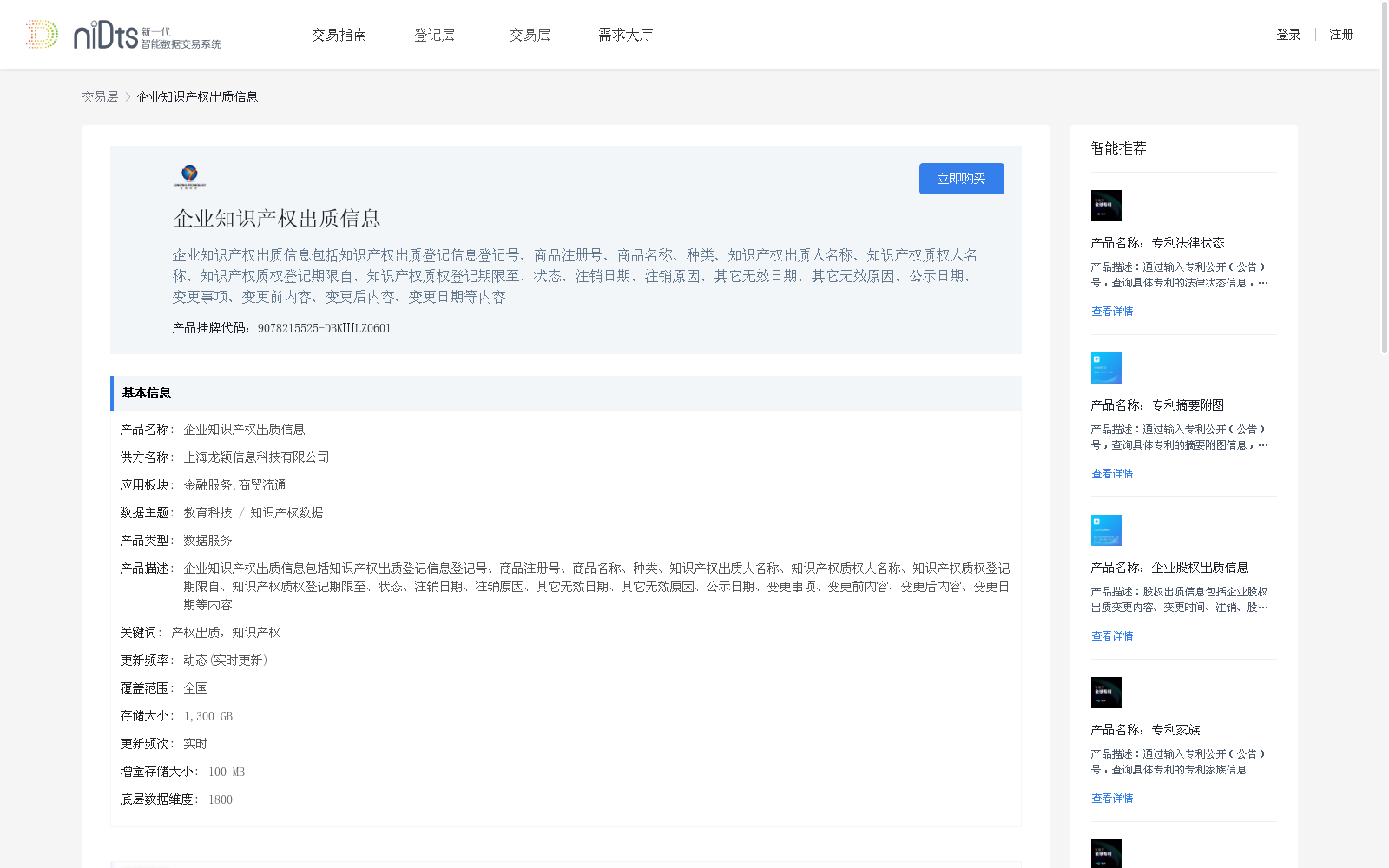Click the 注册 link

tap(1341, 35)
